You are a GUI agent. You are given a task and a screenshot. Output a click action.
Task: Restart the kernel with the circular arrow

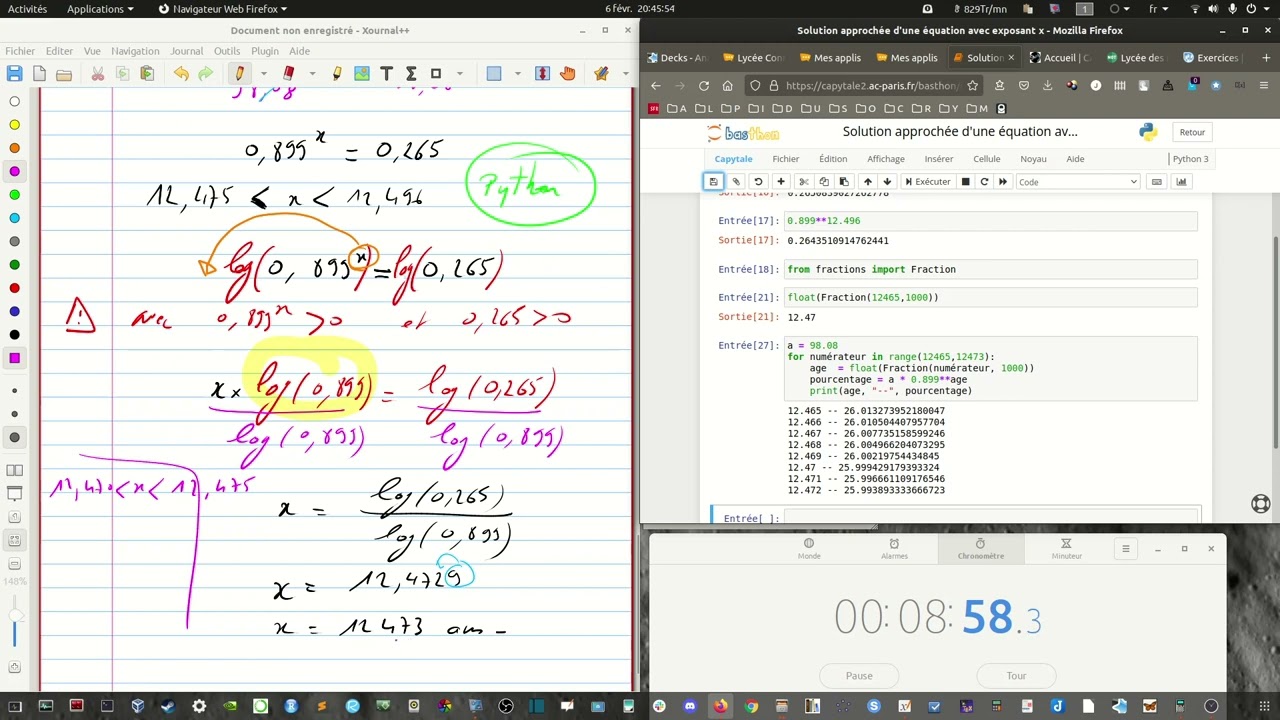point(984,182)
